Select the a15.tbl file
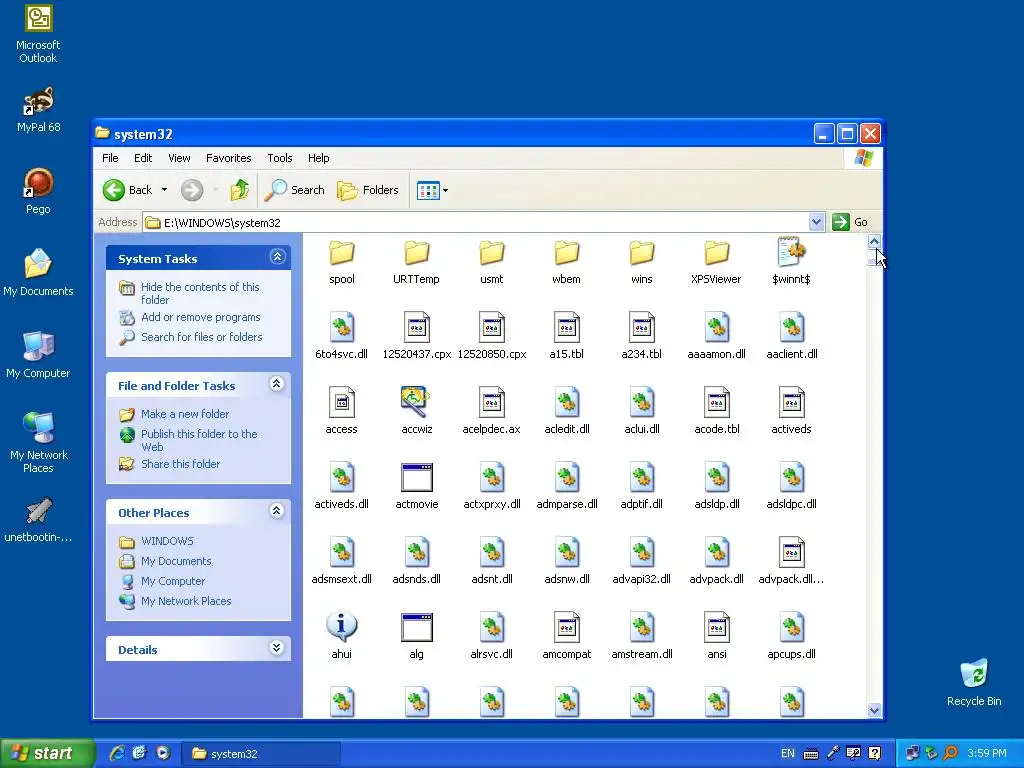This screenshot has height=768, width=1024. coord(566,337)
